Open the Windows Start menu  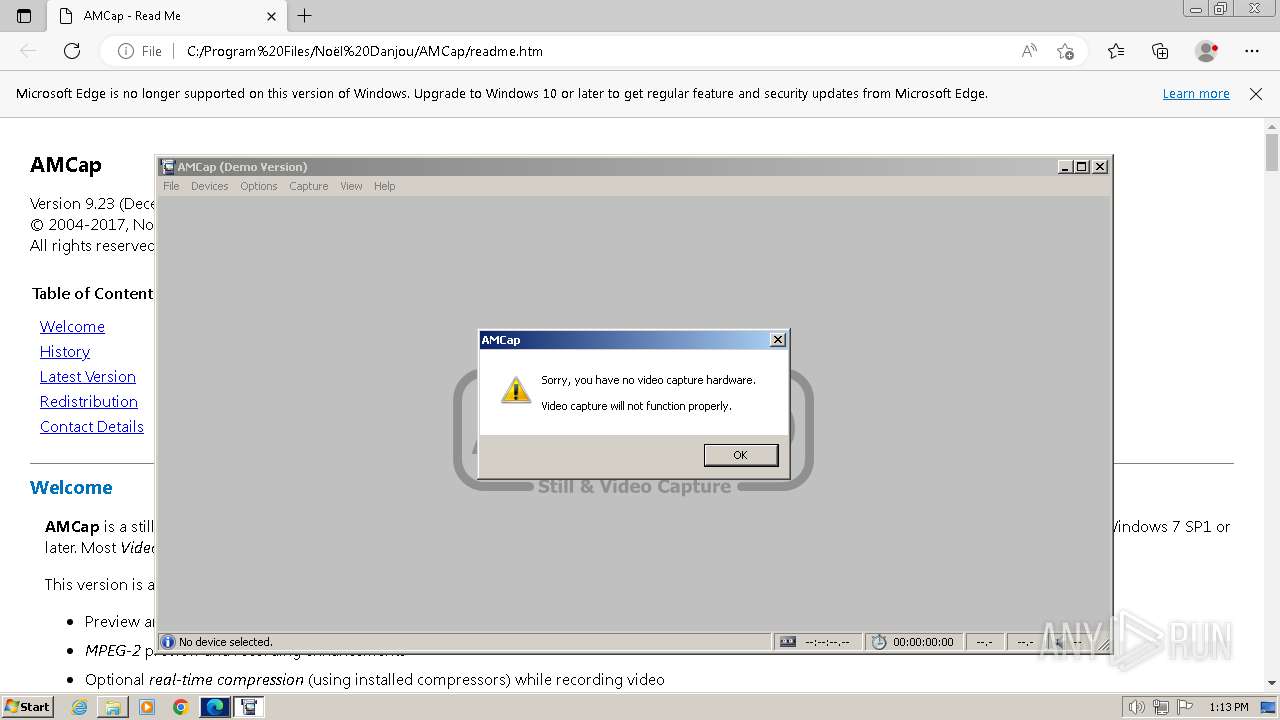click(x=27, y=707)
